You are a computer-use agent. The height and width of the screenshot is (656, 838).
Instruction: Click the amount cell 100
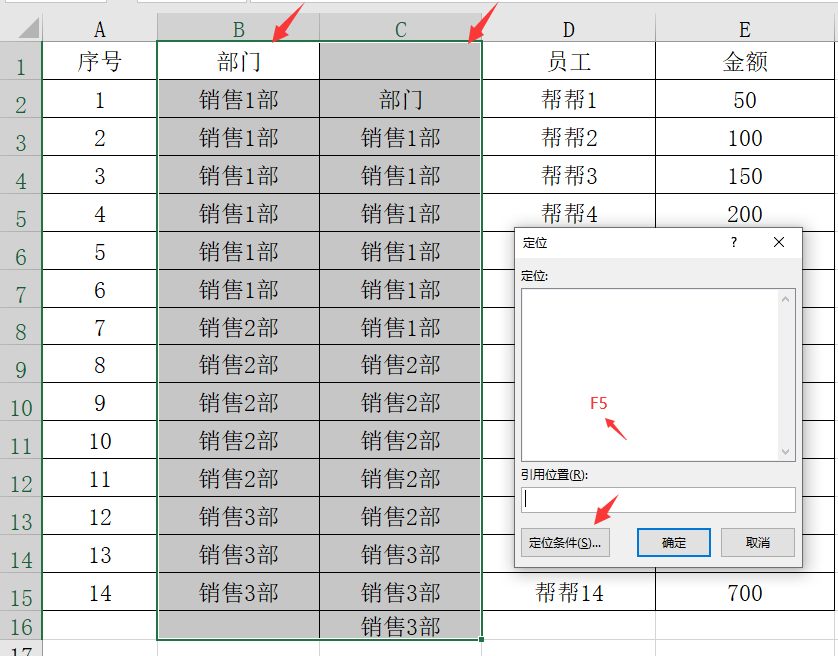[744, 137]
